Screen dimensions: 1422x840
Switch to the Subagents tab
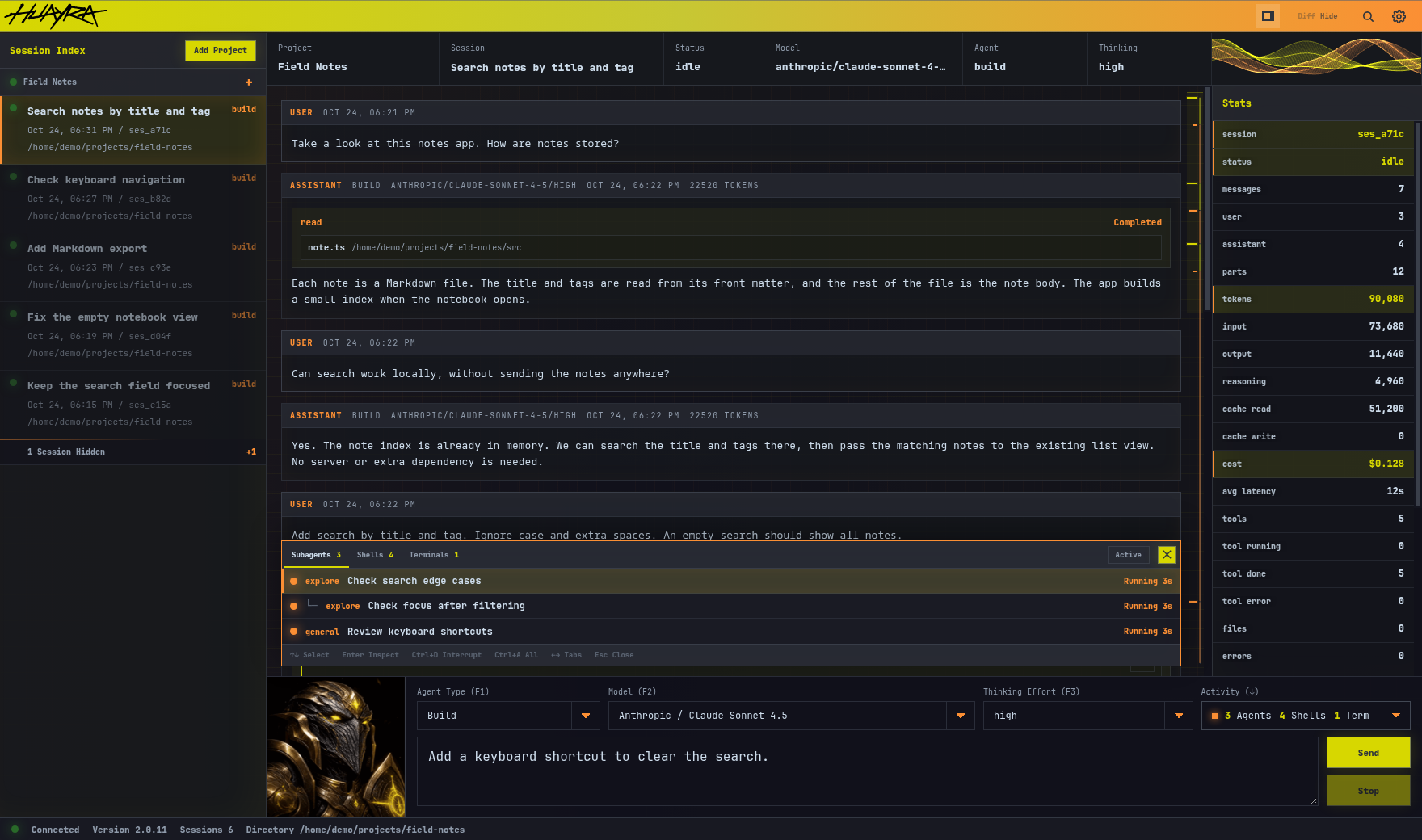point(316,555)
